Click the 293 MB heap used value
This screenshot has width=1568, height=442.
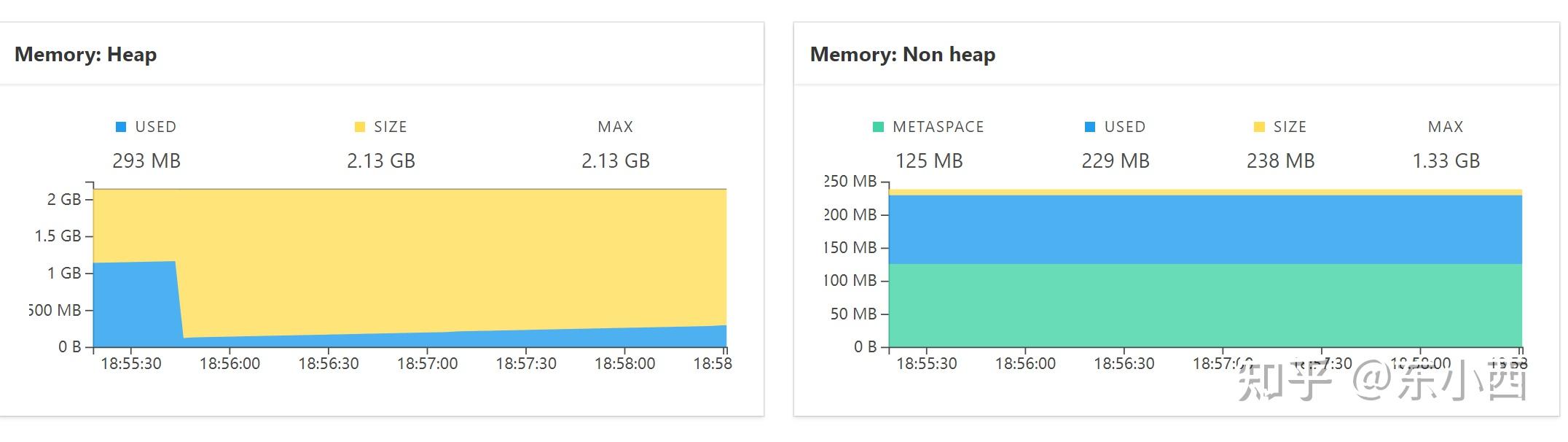(146, 161)
